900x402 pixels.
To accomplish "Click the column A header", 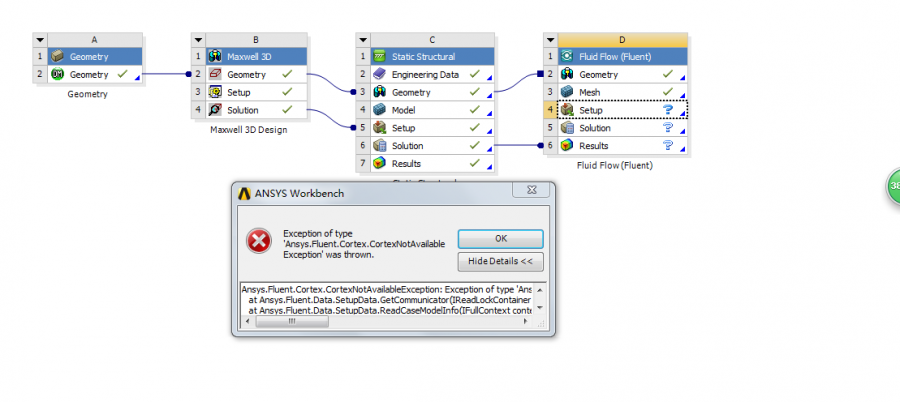I will tap(95, 40).
